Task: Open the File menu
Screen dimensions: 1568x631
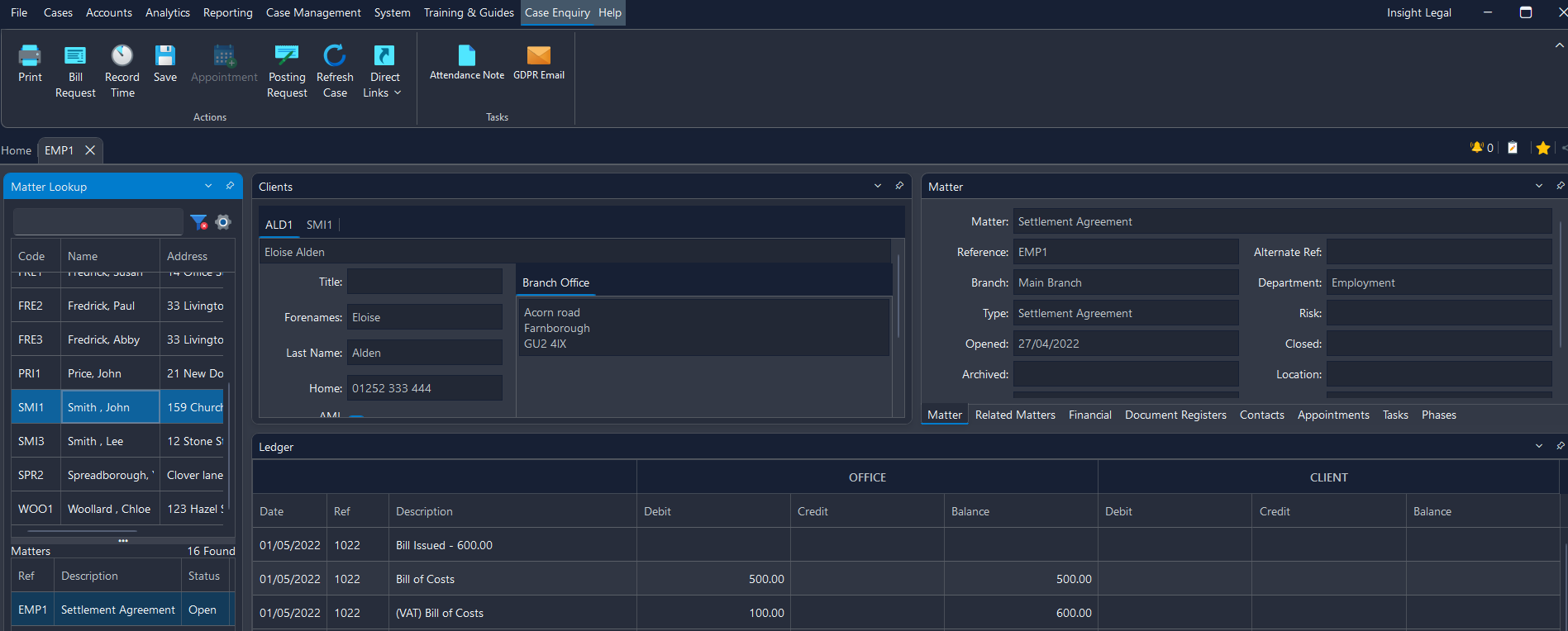Action: point(19,12)
